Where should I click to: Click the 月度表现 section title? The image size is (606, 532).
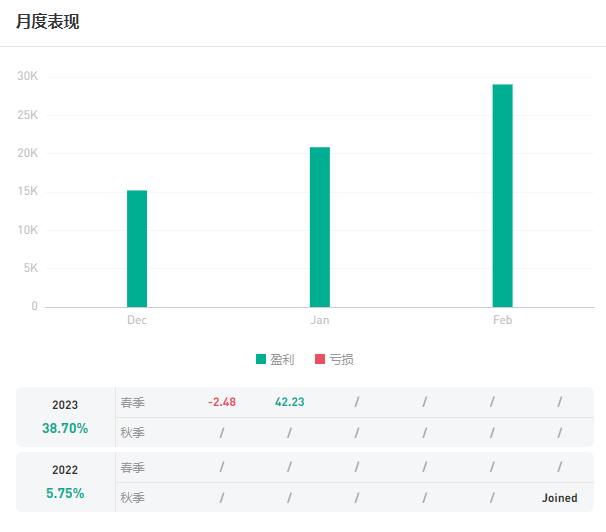click(x=48, y=22)
